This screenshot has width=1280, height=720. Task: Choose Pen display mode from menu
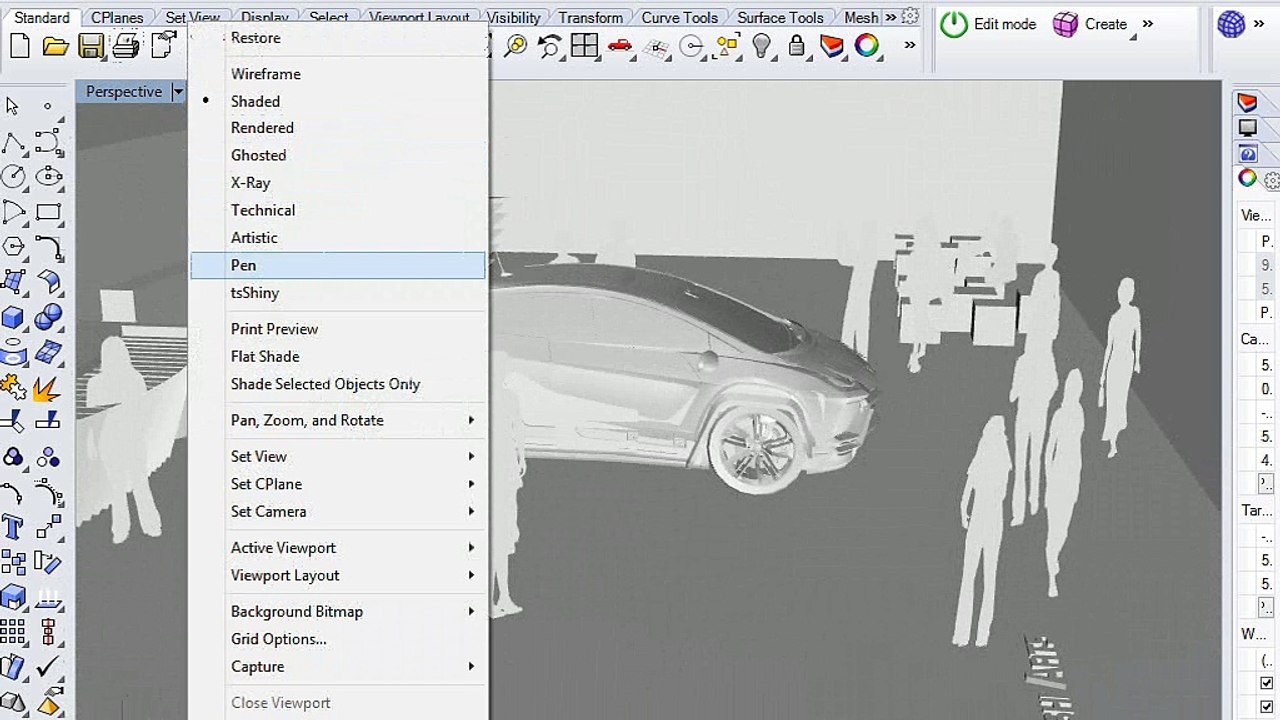click(243, 265)
